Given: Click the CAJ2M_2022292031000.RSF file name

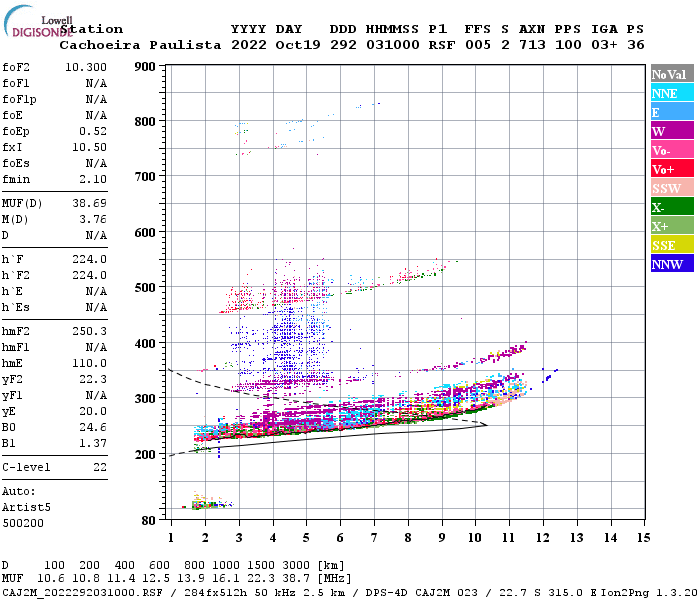Looking at the screenshot, I should 82,593.
